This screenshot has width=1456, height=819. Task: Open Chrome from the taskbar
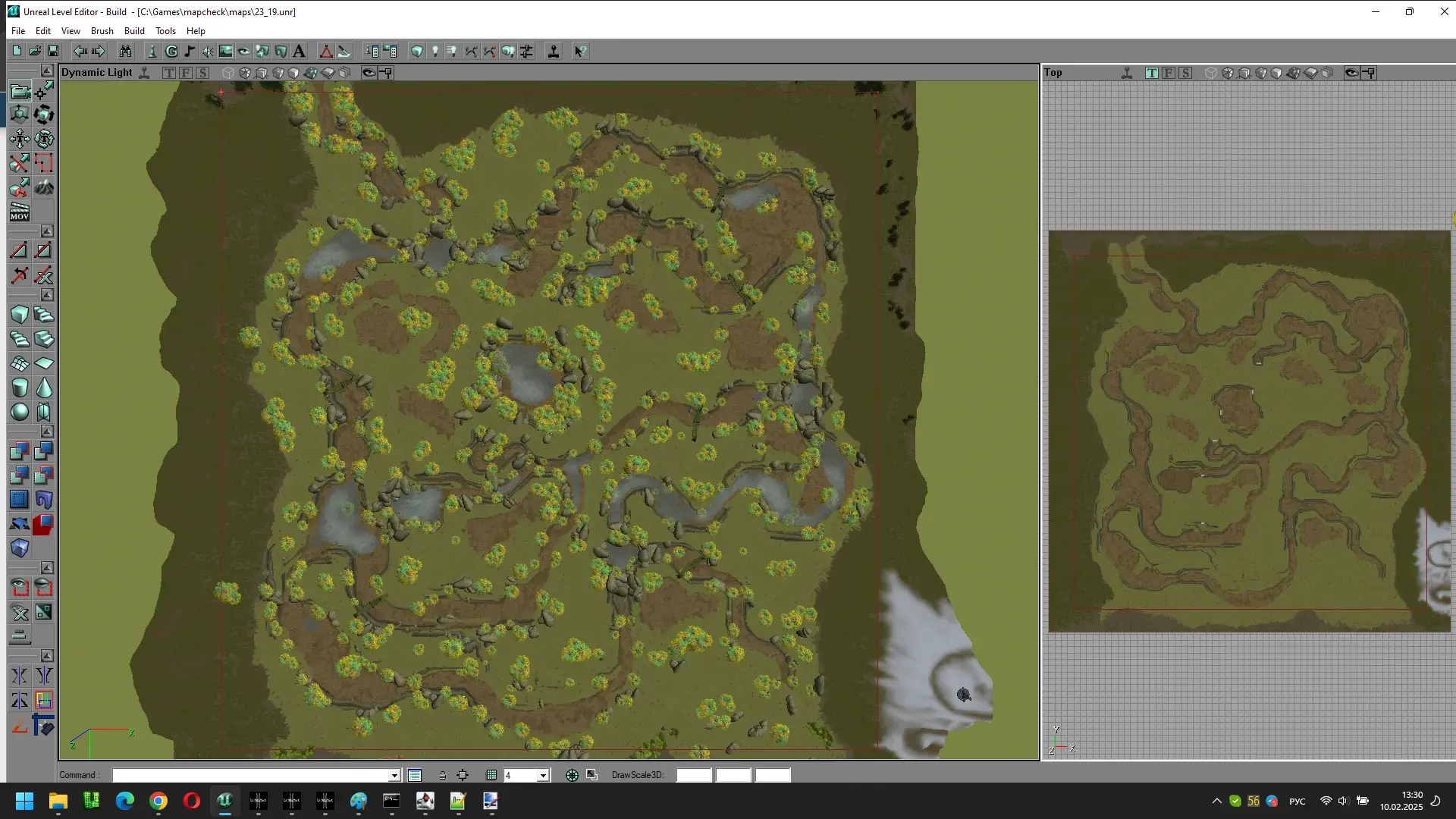click(158, 801)
